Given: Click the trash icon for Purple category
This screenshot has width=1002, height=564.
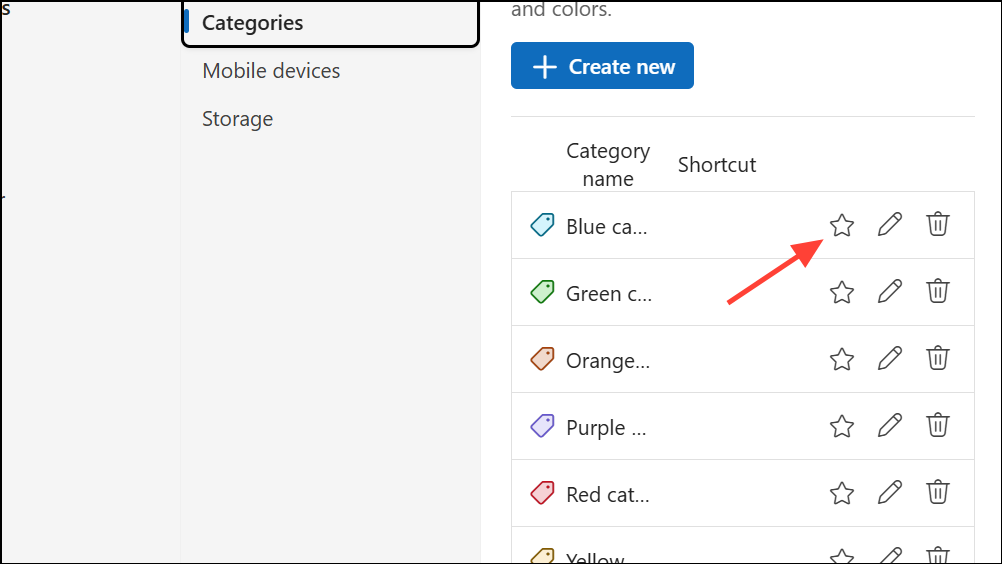Looking at the screenshot, I should click(937, 426).
